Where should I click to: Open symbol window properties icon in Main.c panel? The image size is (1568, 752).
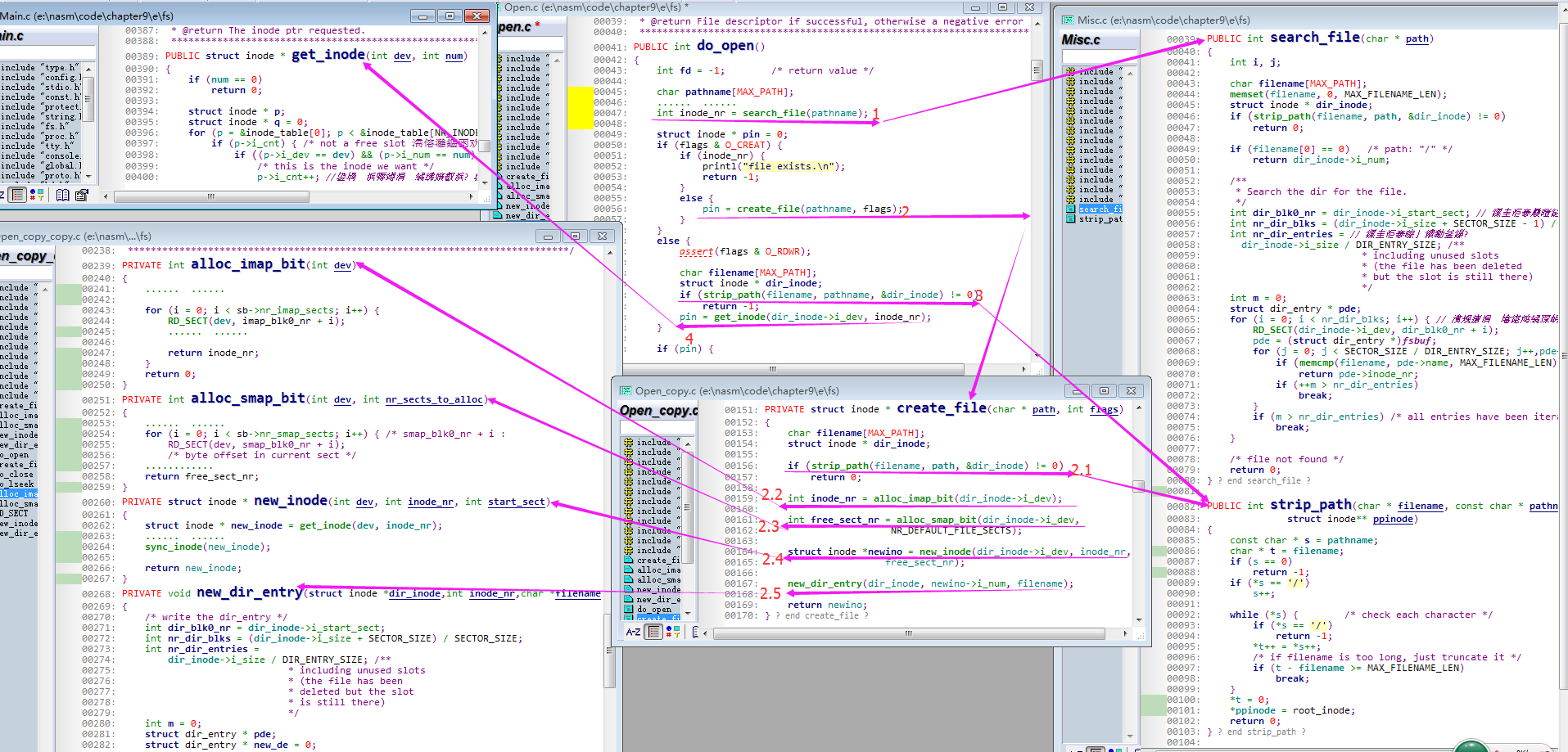[x=81, y=195]
